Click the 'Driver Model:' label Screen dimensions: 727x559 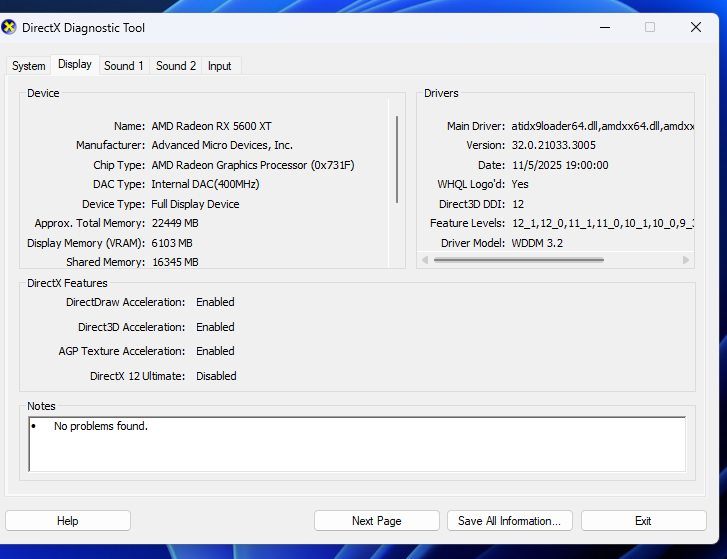click(x=472, y=243)
